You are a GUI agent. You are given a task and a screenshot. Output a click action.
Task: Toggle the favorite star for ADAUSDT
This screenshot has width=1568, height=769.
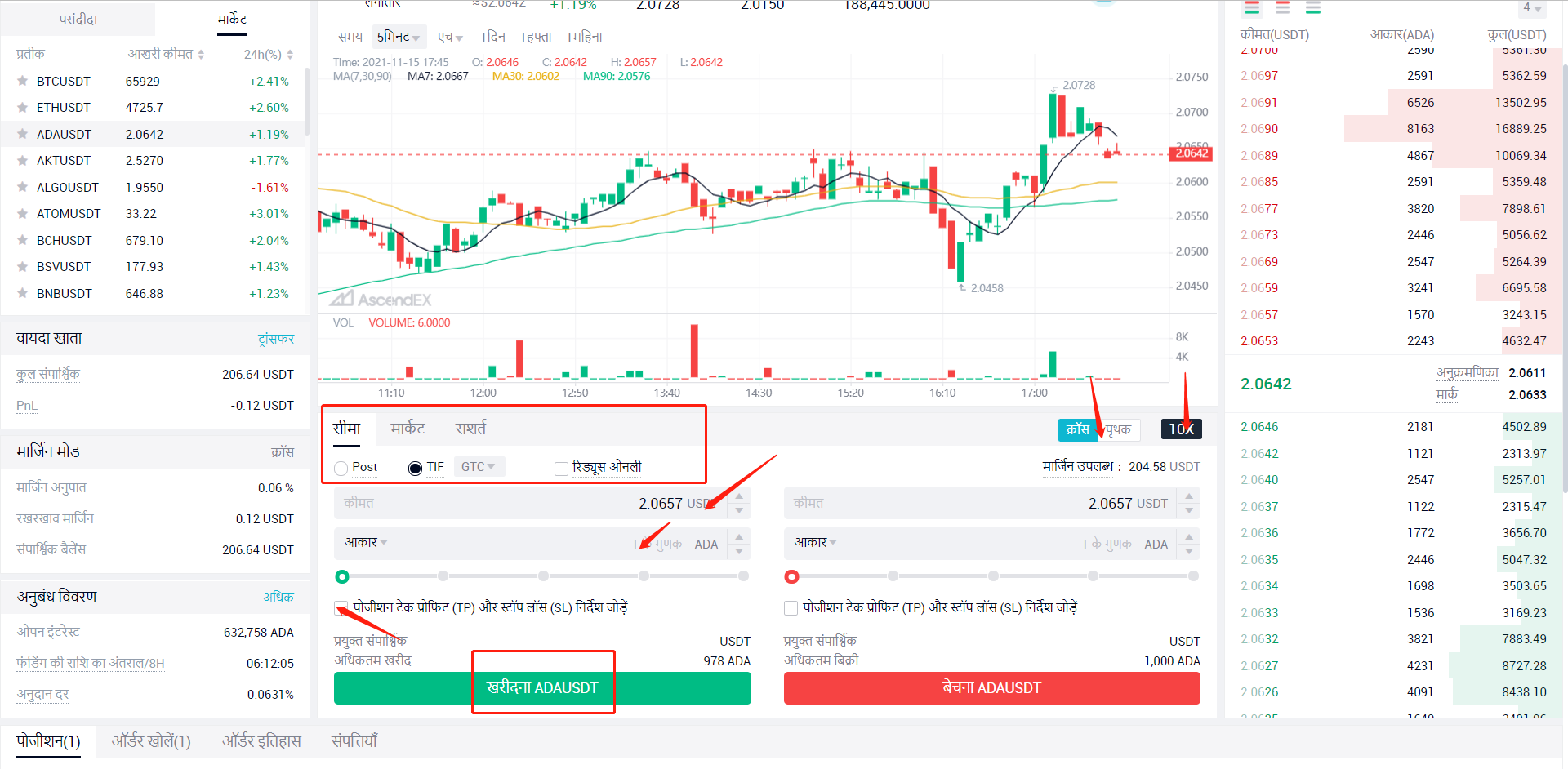coord(22,134)
